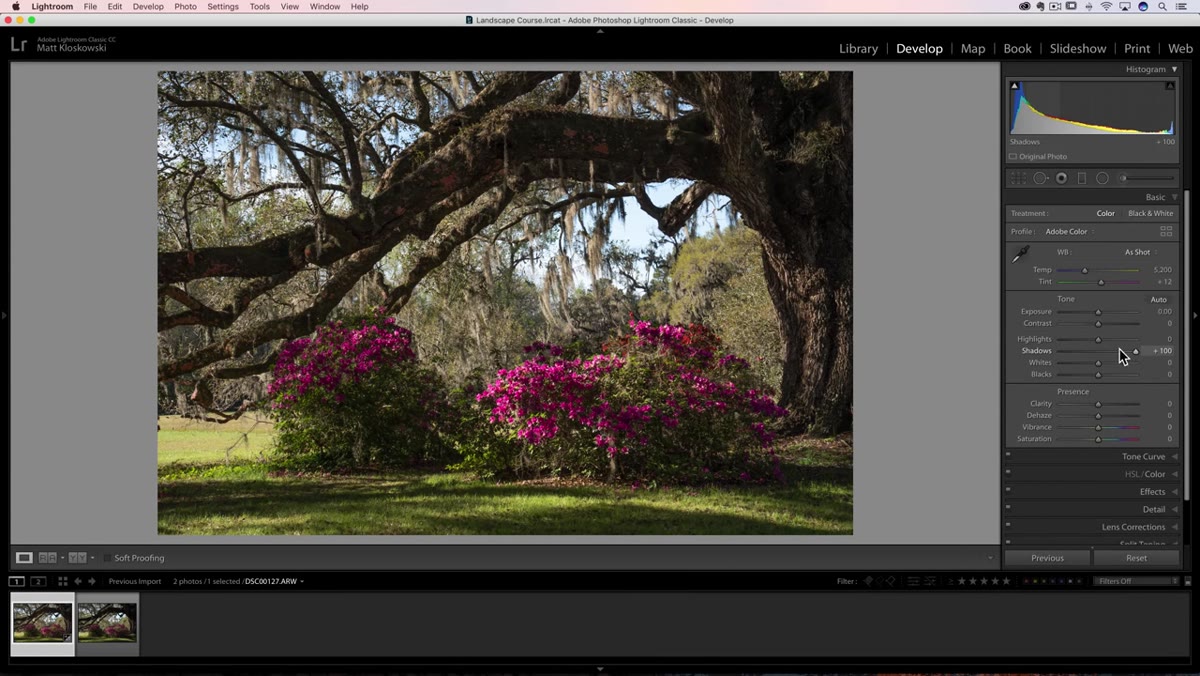Filter by edited status icon
Image resolution: width=1200 pixels, height=676 pixels.
coord(915,581)
